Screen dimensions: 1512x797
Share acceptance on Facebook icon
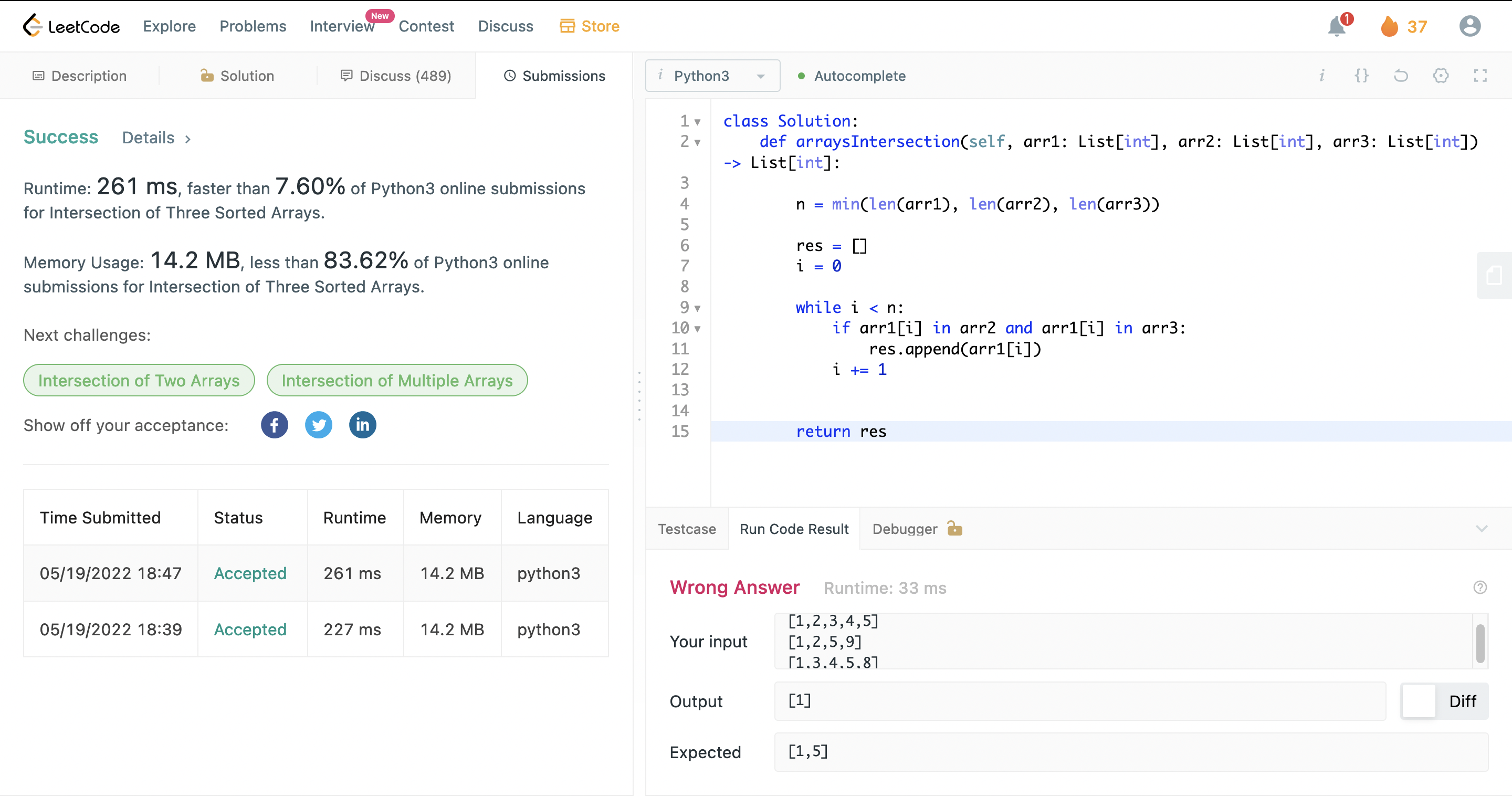click(274, 425)
